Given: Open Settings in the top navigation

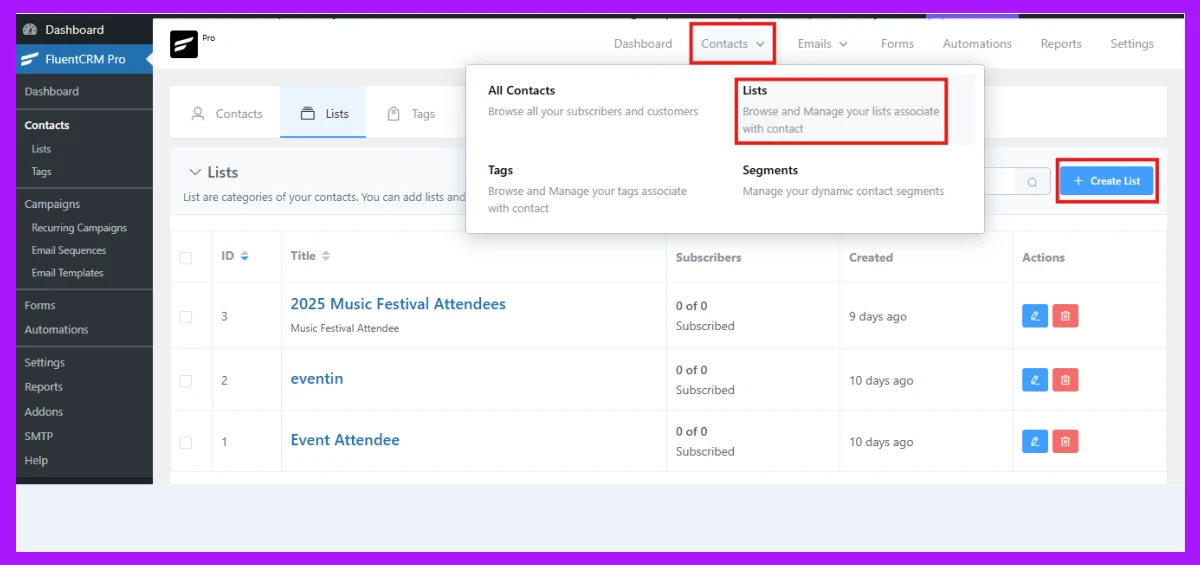Looking at the screenshot, I should (x=1132, y=44).
